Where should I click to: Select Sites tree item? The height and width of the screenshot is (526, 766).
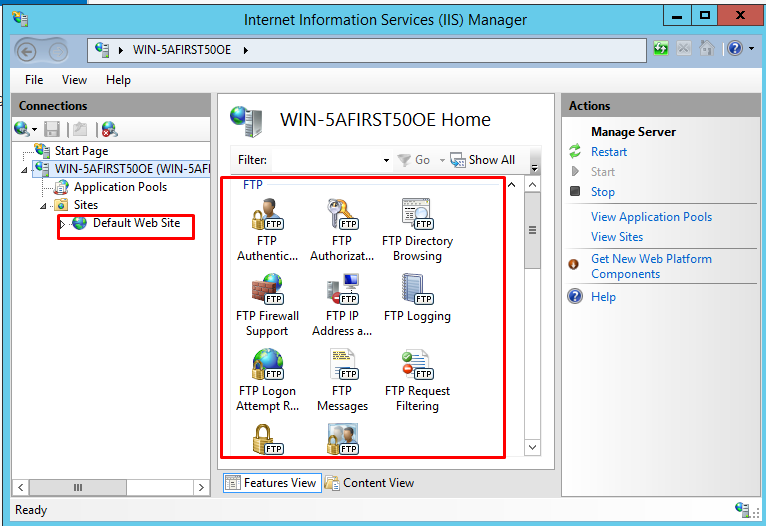point(85,205)
